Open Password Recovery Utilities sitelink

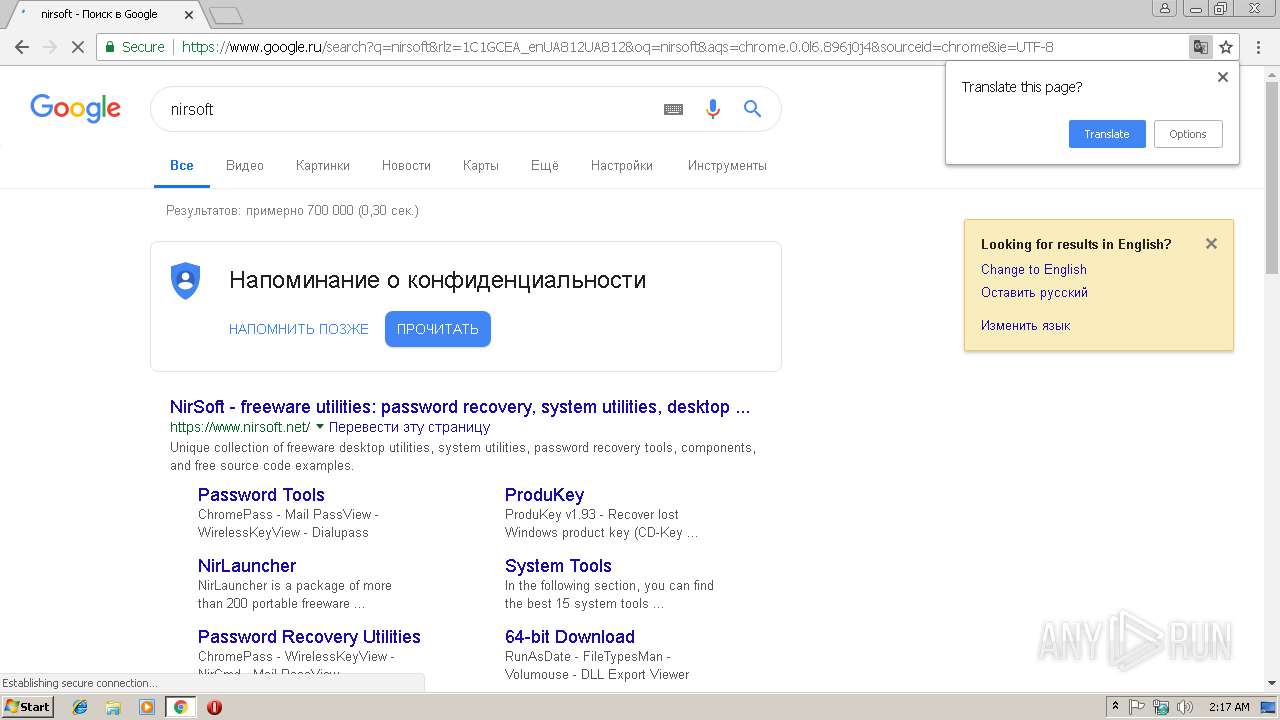[309, 637]
